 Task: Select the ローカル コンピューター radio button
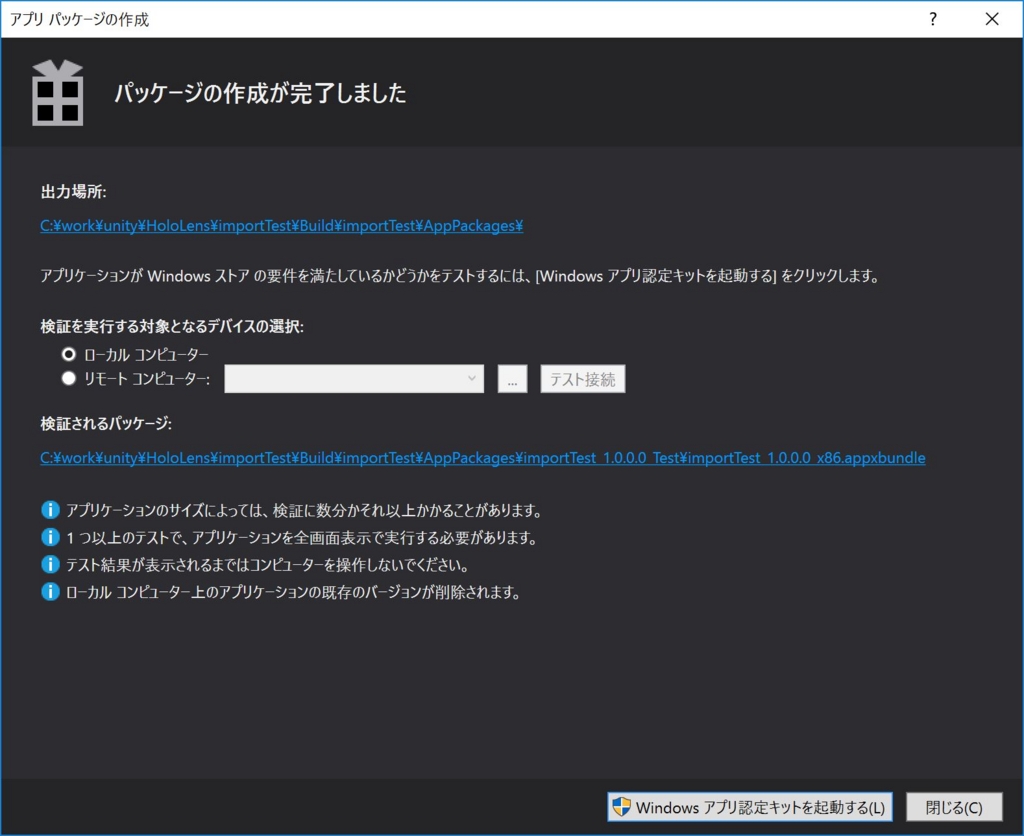point(69,354)
